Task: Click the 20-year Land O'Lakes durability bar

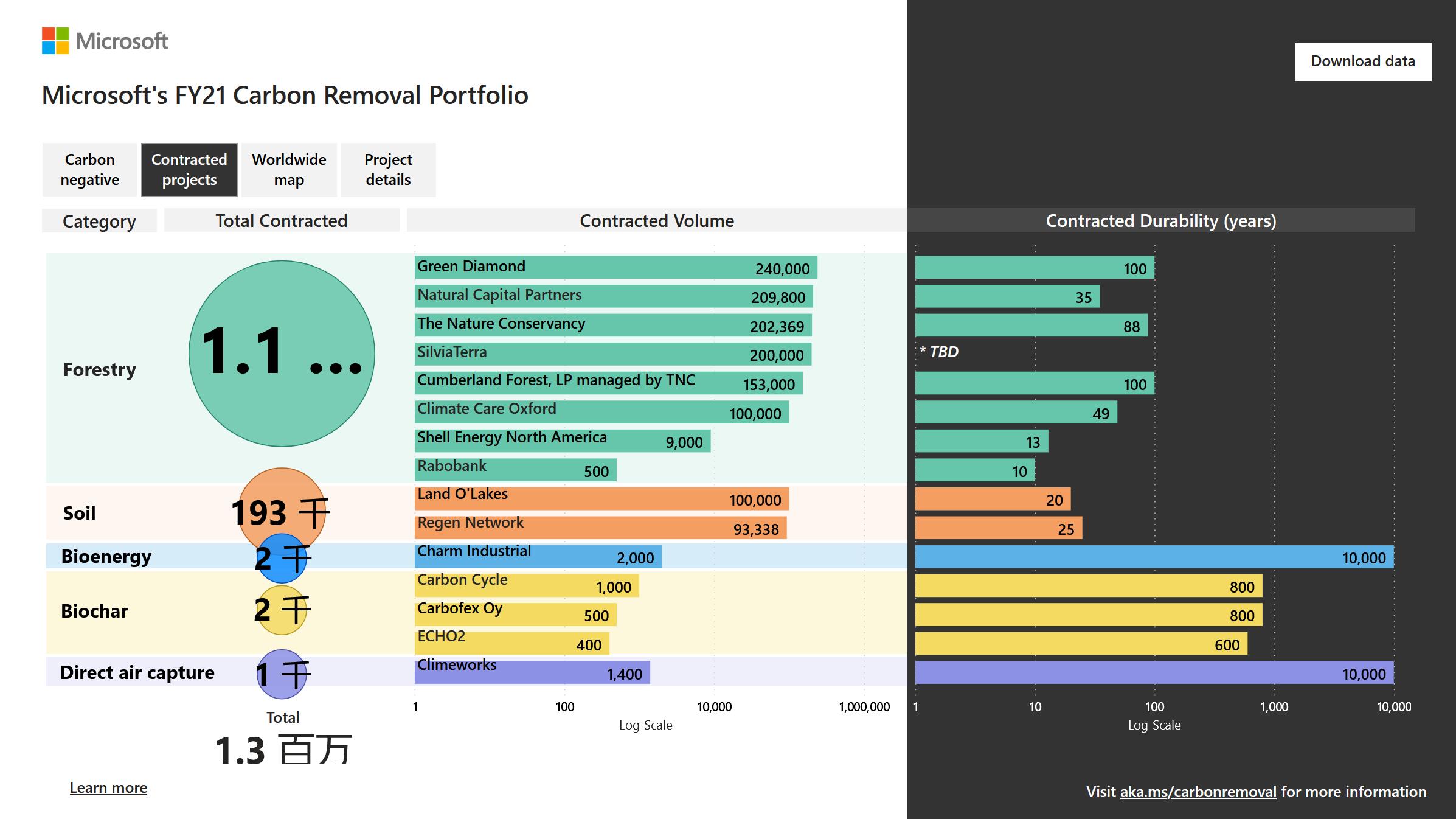Action: [993, 499]
